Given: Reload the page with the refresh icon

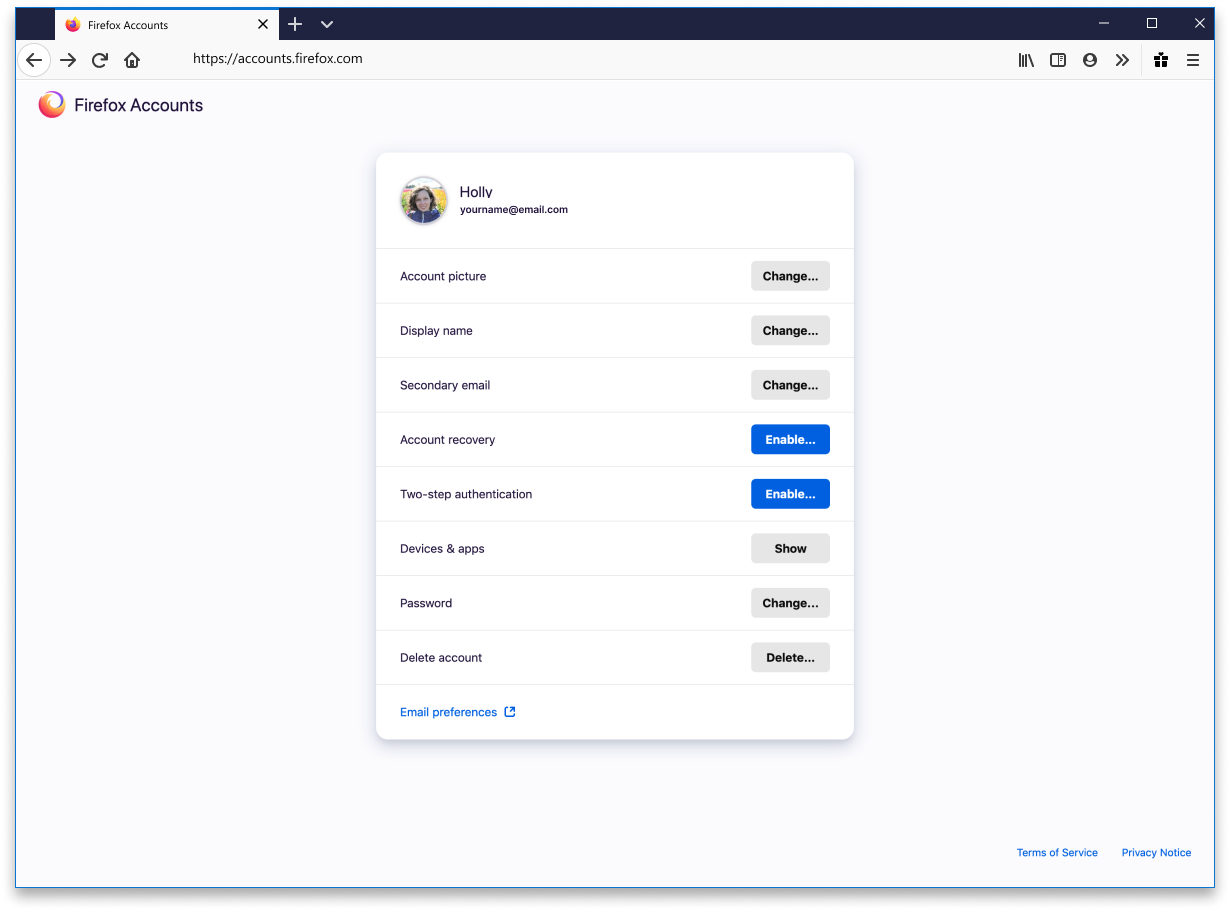Looking at the screenshot, I should [100, 60].
